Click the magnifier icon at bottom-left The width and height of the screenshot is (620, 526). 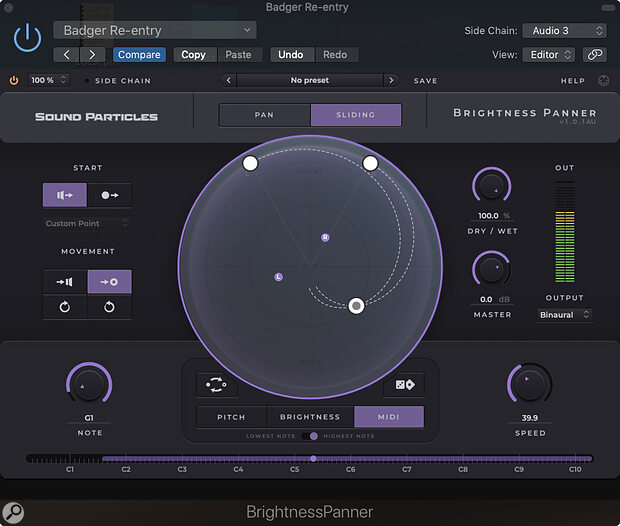coord(13,513)
